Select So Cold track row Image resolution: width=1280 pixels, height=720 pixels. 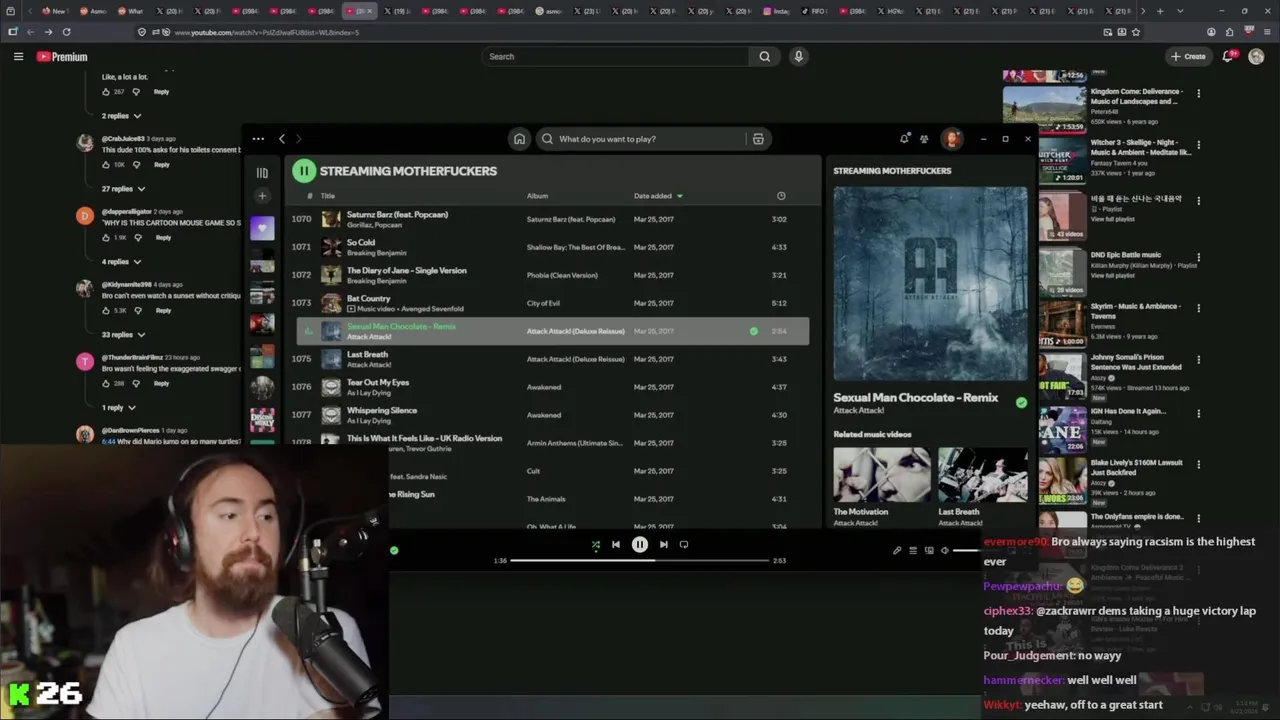point(552,247)
